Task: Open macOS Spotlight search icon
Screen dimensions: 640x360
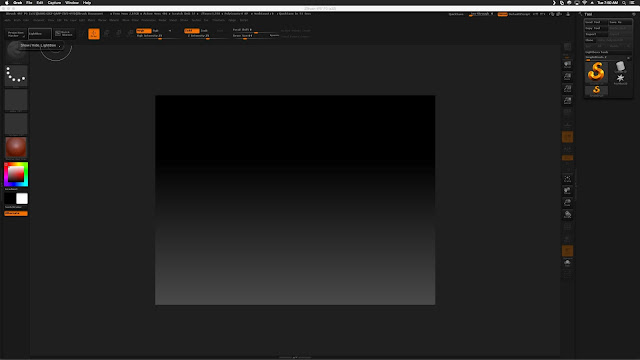Action: click(x=624, y=2)
